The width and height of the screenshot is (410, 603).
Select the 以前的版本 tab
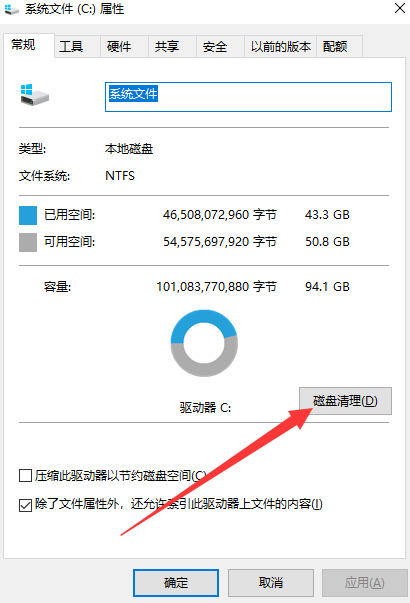280,47
